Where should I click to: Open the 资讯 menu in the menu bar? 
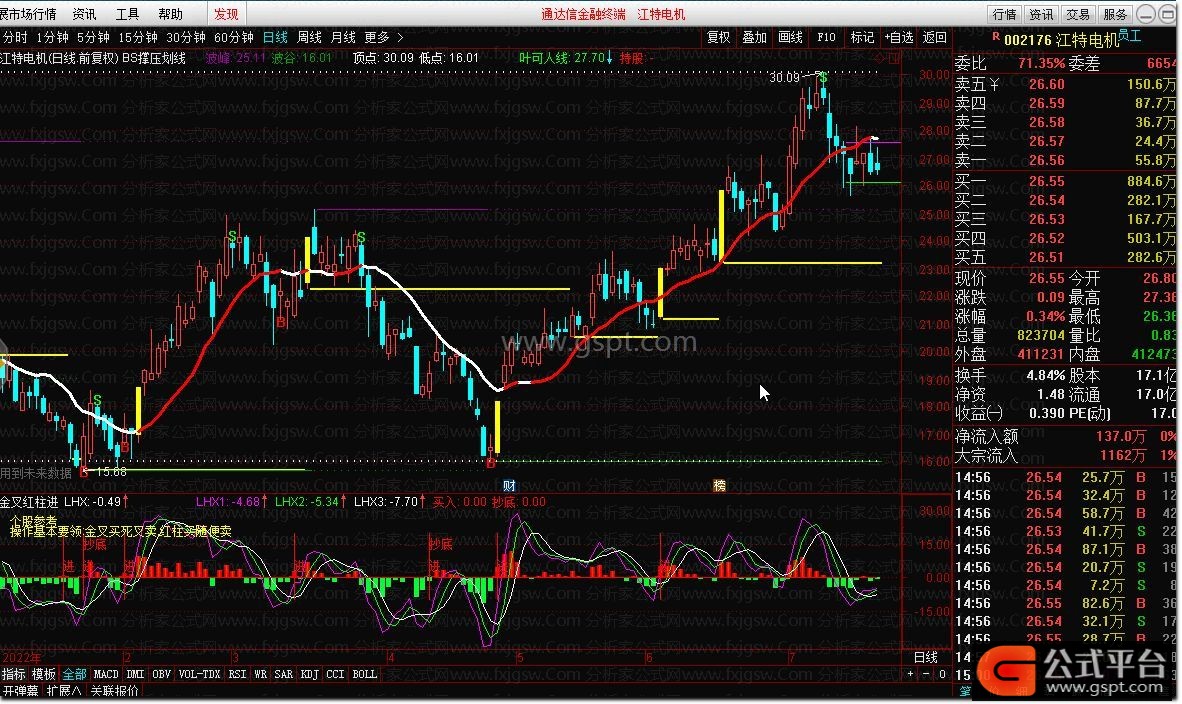tap(84, 14)
